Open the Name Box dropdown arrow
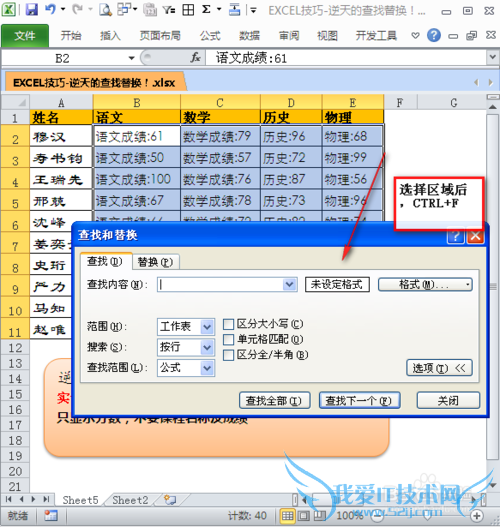The height and width of the screenshot is (527, 500). pyautogui.click(x=131, y=58)
